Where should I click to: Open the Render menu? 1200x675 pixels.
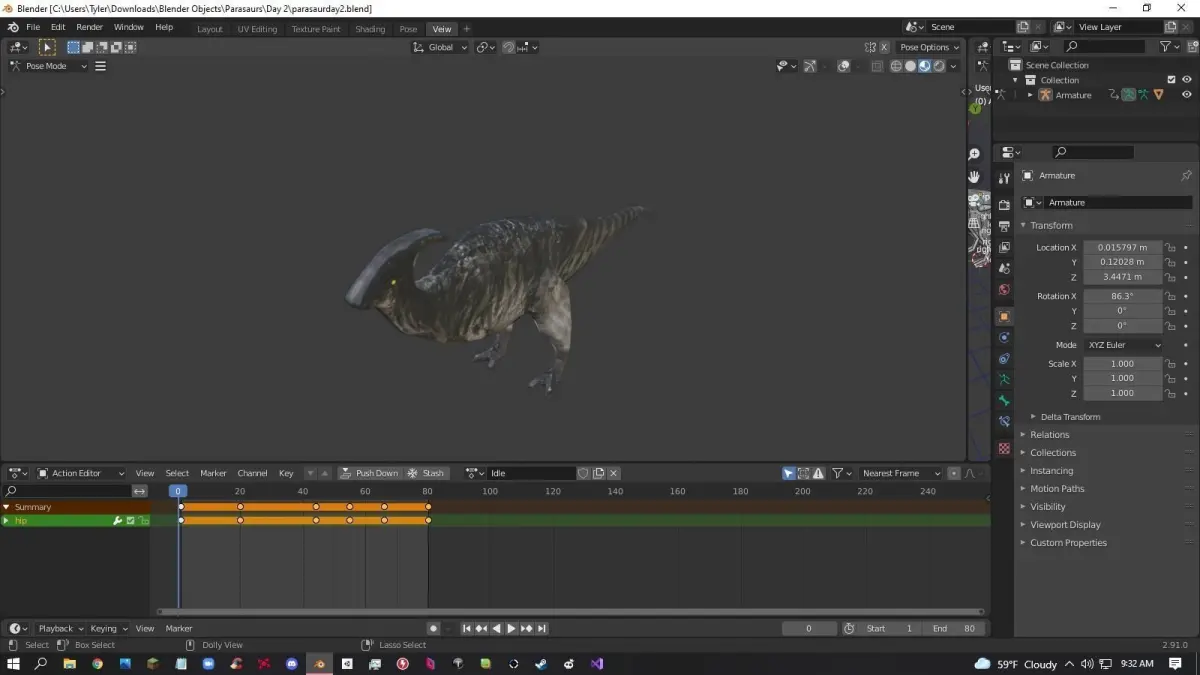pyautogui.click(x=90, y=27)
